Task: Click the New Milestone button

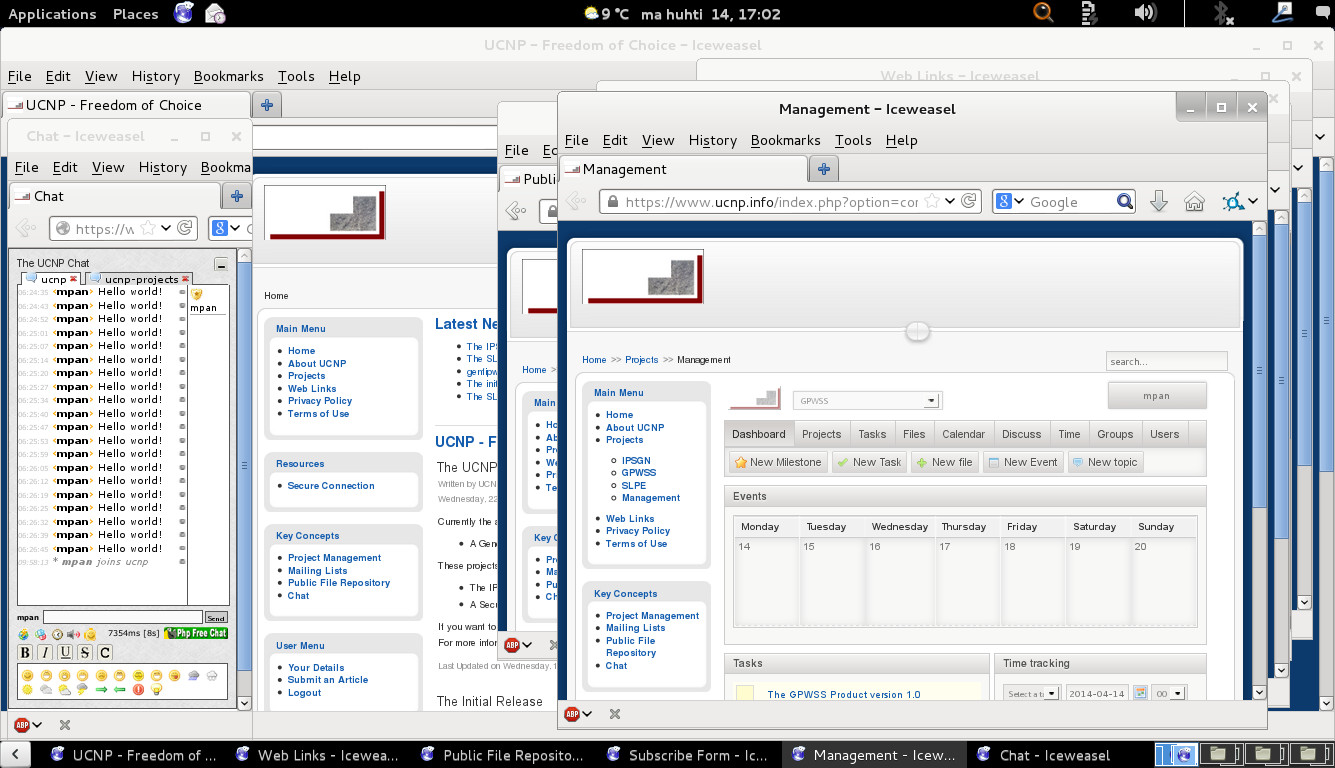Action: click(777, 462)
